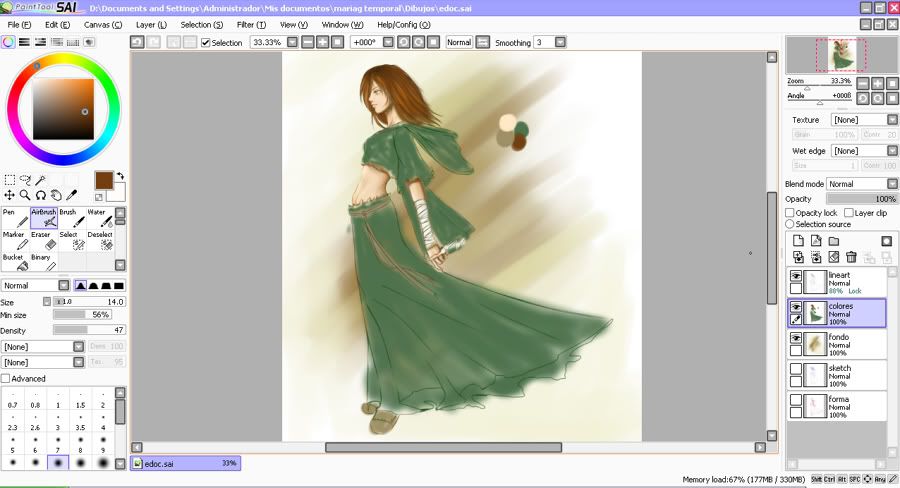Toggle the Selection checkbox in toolbar
Screen dimensions: 900x488
205,42
